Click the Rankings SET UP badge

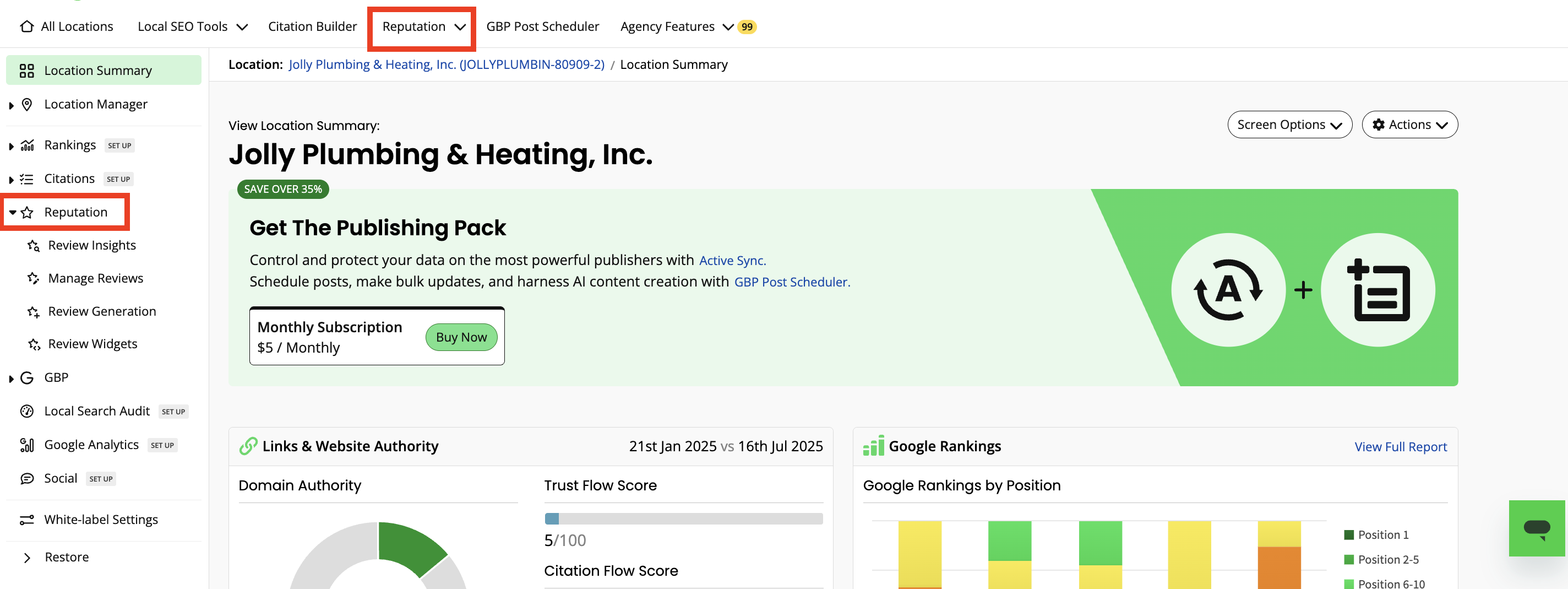tap(119, 145)
